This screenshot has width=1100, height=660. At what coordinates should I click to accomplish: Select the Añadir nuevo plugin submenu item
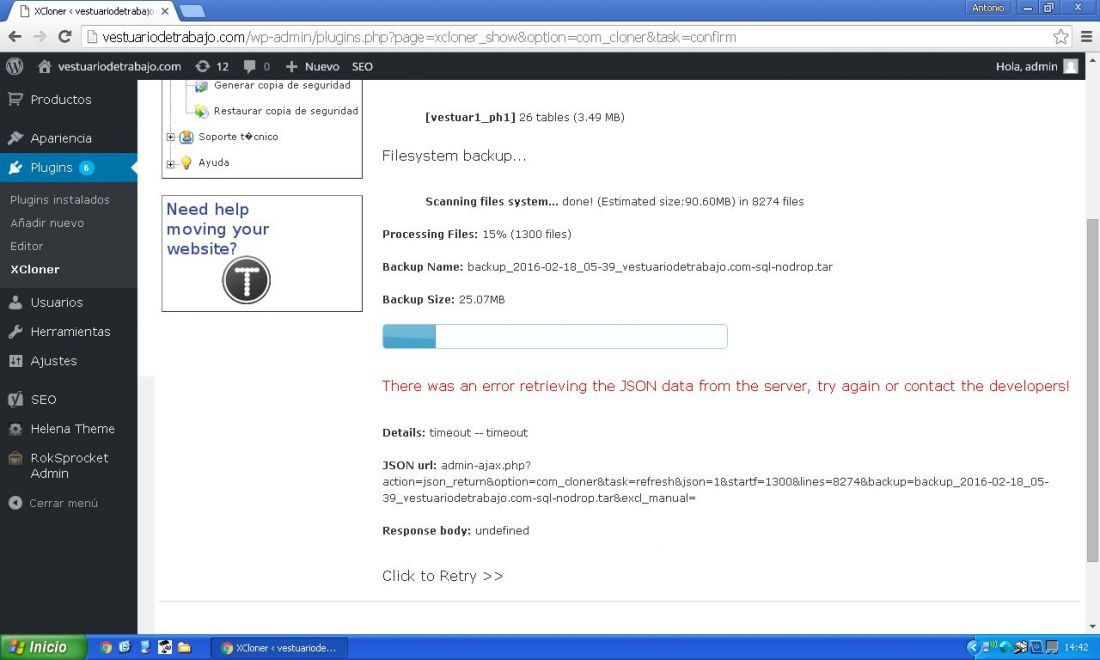47,223
